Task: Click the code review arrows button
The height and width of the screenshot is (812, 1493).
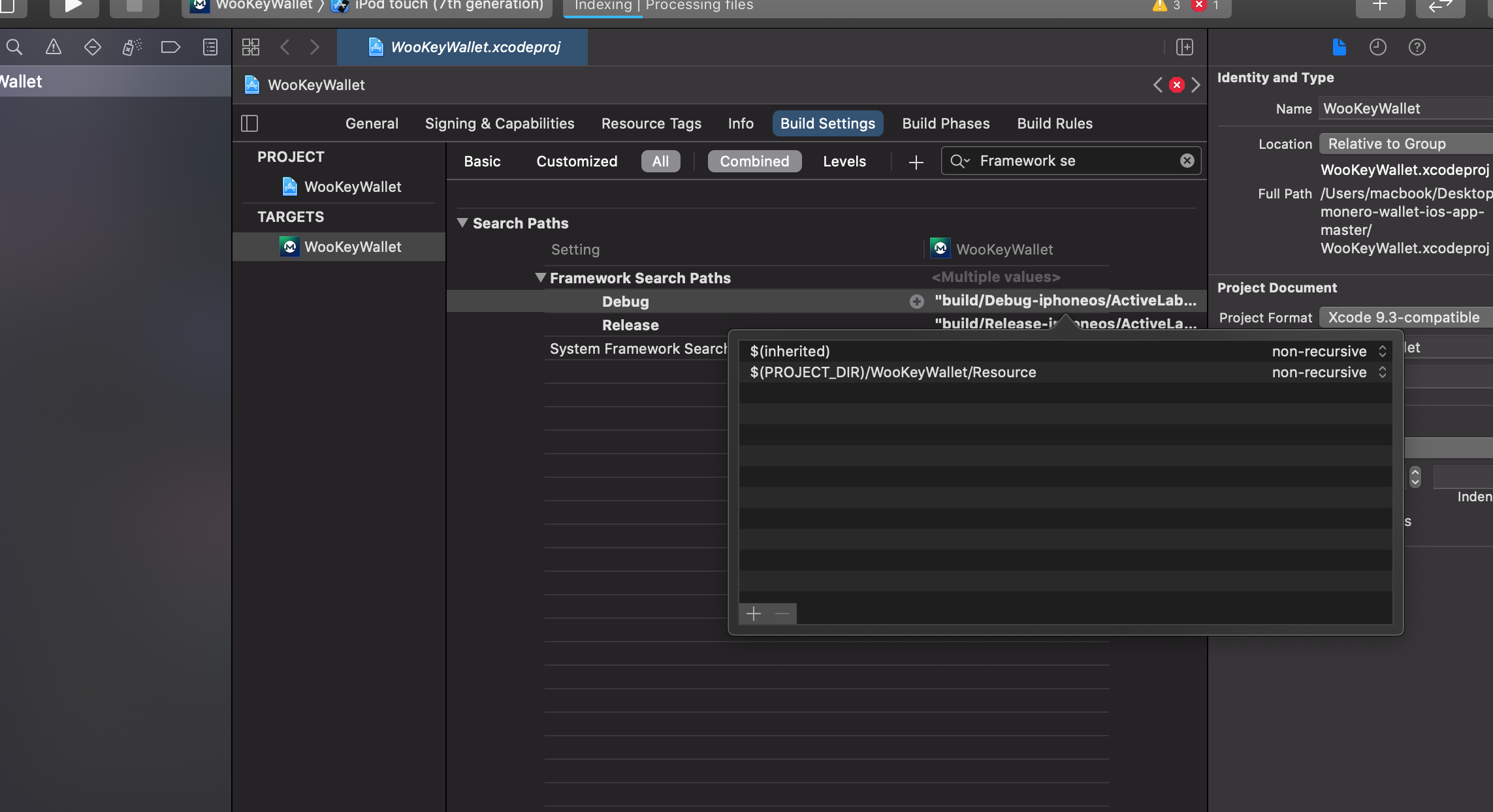Action: click(1440, 6)
